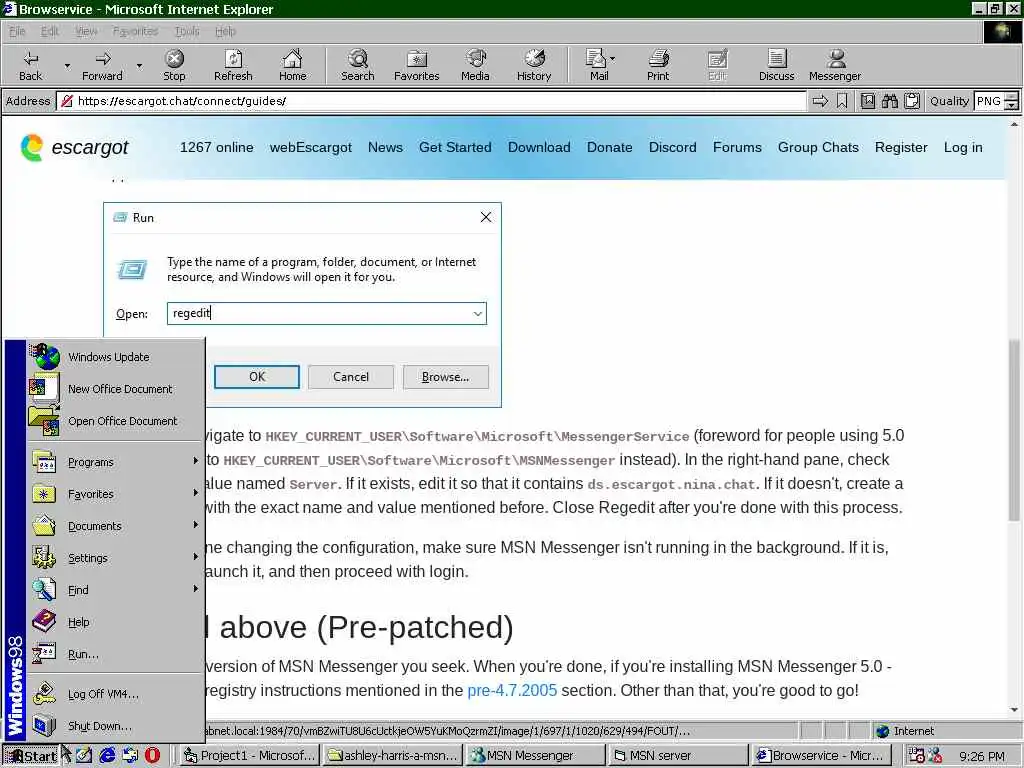This screenshot has height=768, width=1024.
Task: Select Shut Down... from the Start menu
Action: (x=115, y=726)
